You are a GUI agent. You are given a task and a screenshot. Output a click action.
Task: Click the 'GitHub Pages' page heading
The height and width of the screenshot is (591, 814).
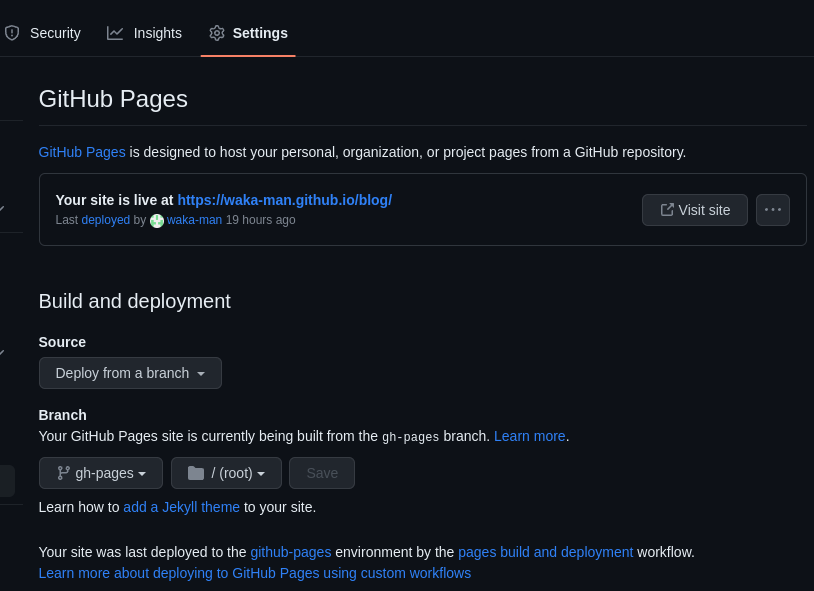click(113, 99)
